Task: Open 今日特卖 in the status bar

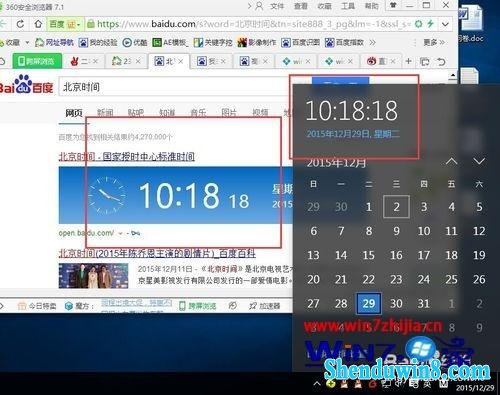Action: pyautogui.click(x=37, y=305)
